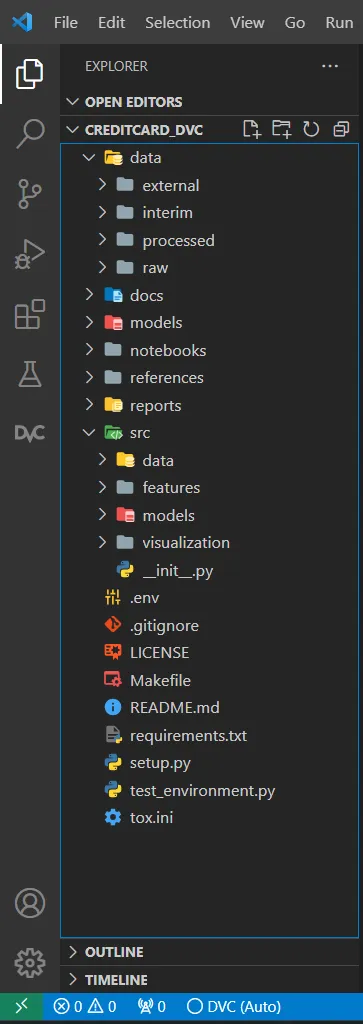Open the Selection menu

click(x=178, y=22)
